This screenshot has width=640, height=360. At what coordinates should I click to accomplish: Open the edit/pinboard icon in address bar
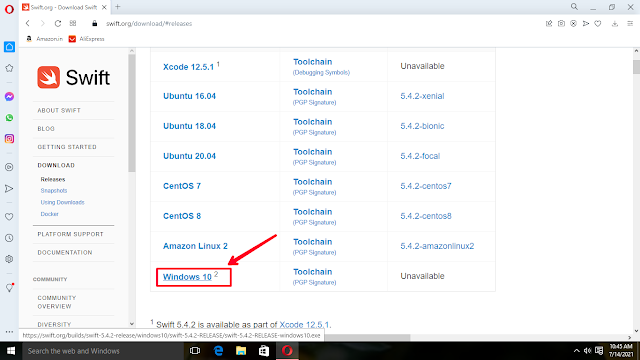(x=549, y=24)
